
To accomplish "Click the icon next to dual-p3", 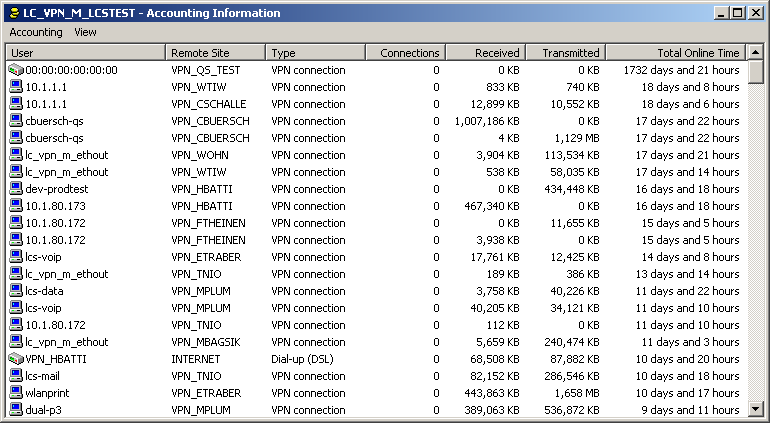I will point(15,410).
